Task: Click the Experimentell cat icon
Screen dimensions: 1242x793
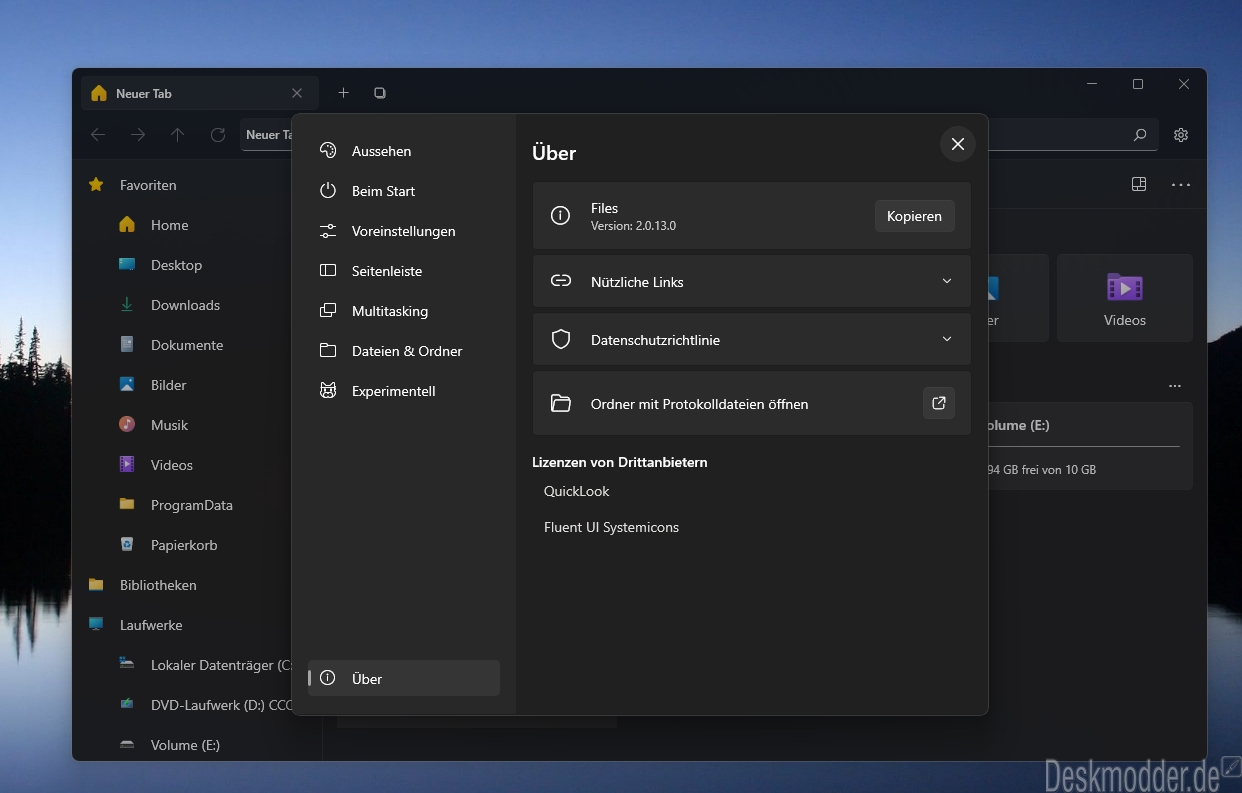Action: (328, 390)
